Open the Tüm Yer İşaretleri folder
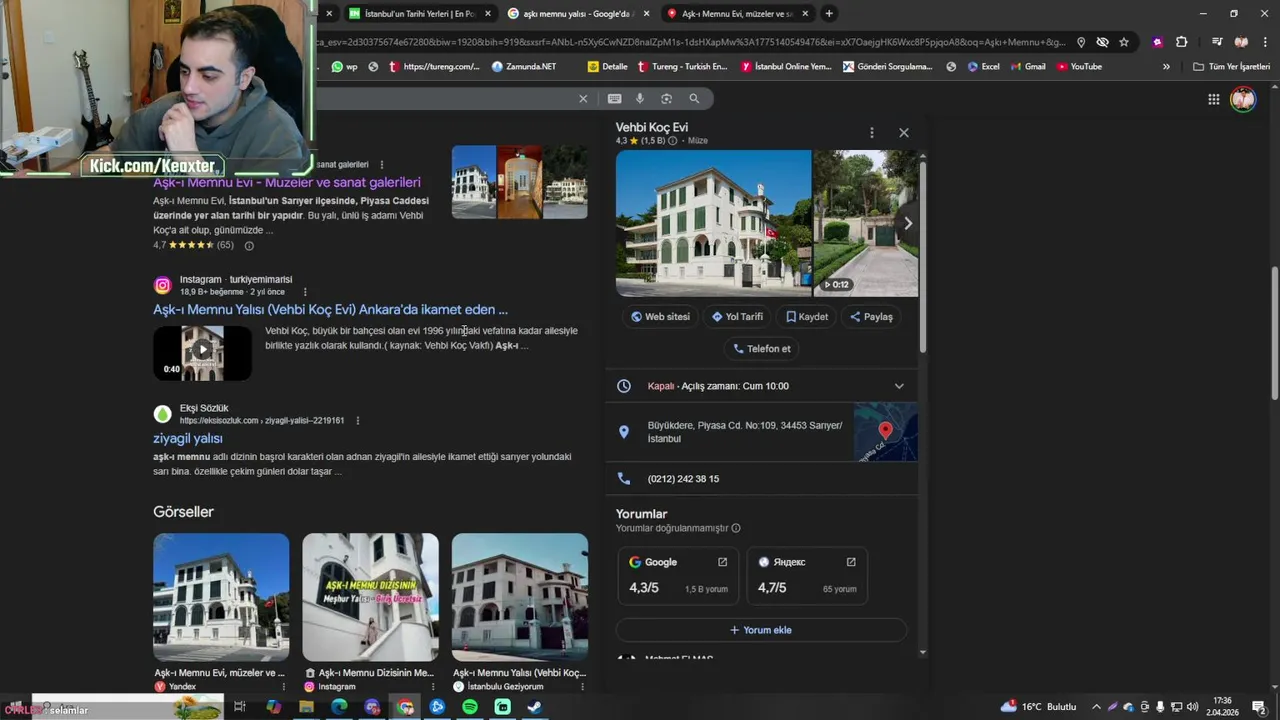Viewport: 1280px width, 720px height. click(1231, 67)
